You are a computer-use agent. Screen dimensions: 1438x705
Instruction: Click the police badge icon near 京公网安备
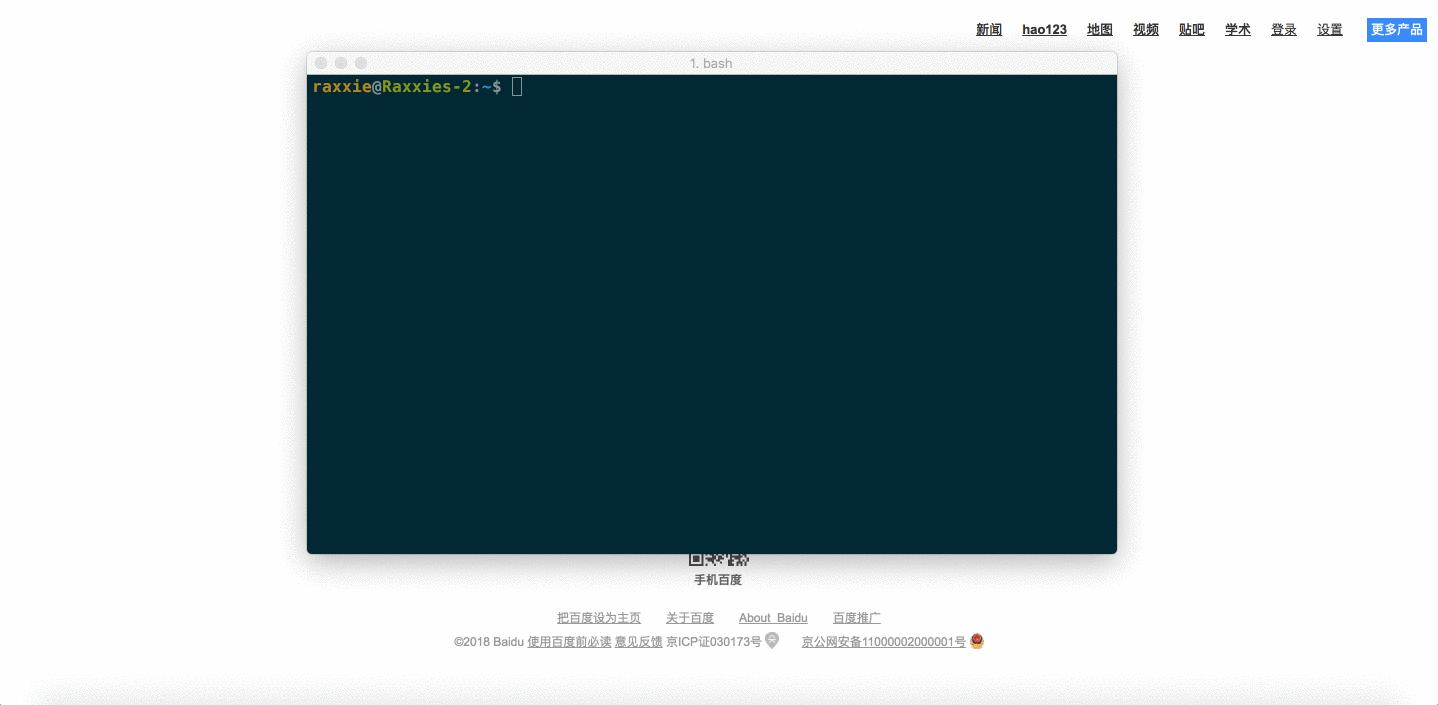tap(974, 641)
